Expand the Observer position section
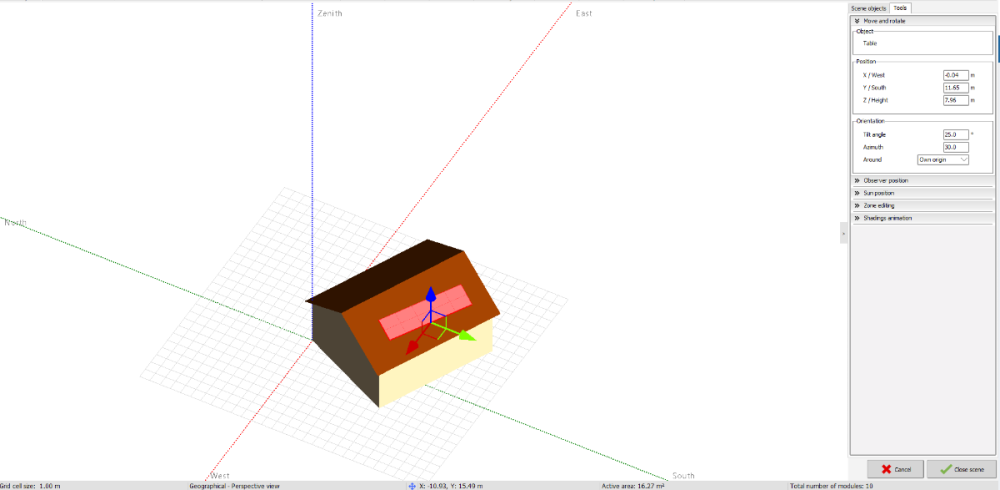This screenshot has height=490, width=1000. (857, 180)
